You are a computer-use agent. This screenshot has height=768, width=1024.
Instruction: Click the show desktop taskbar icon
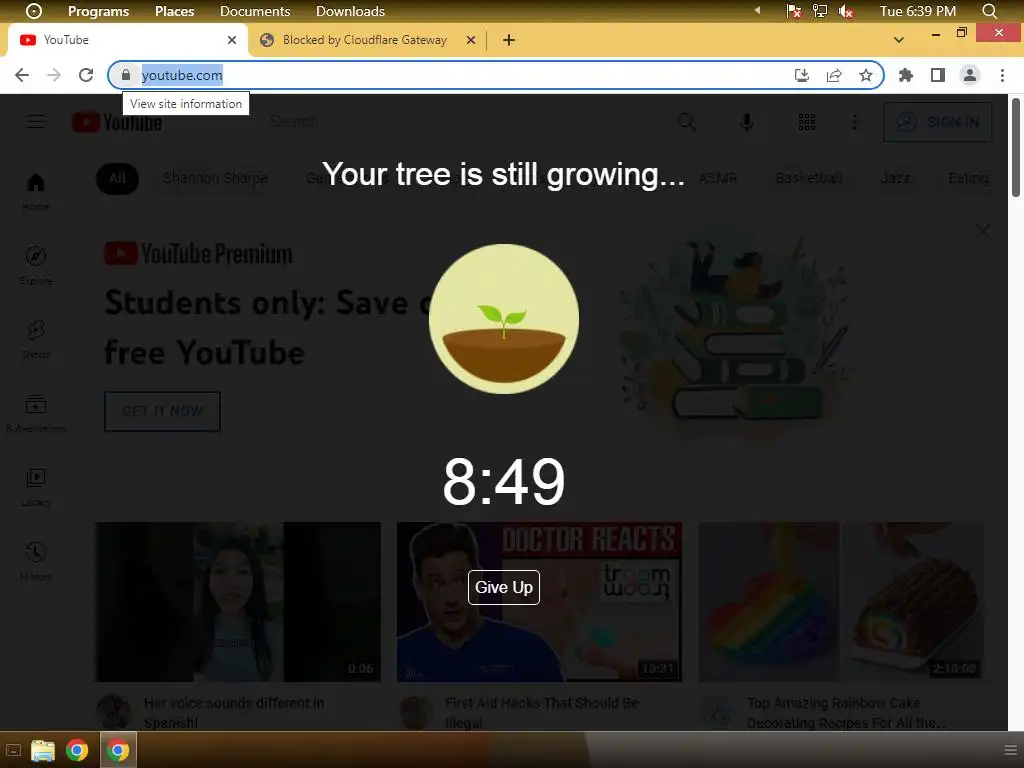click(x=13, y=750)
